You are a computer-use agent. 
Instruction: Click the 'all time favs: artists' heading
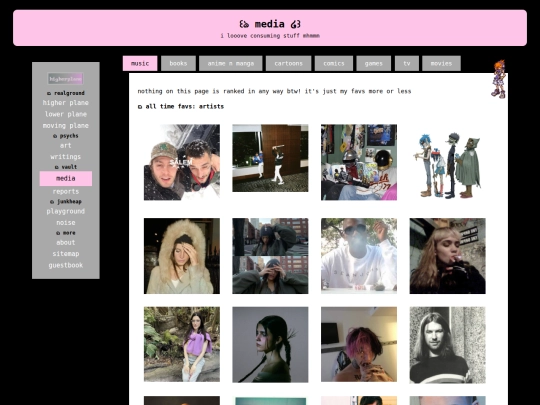point(181,106)
